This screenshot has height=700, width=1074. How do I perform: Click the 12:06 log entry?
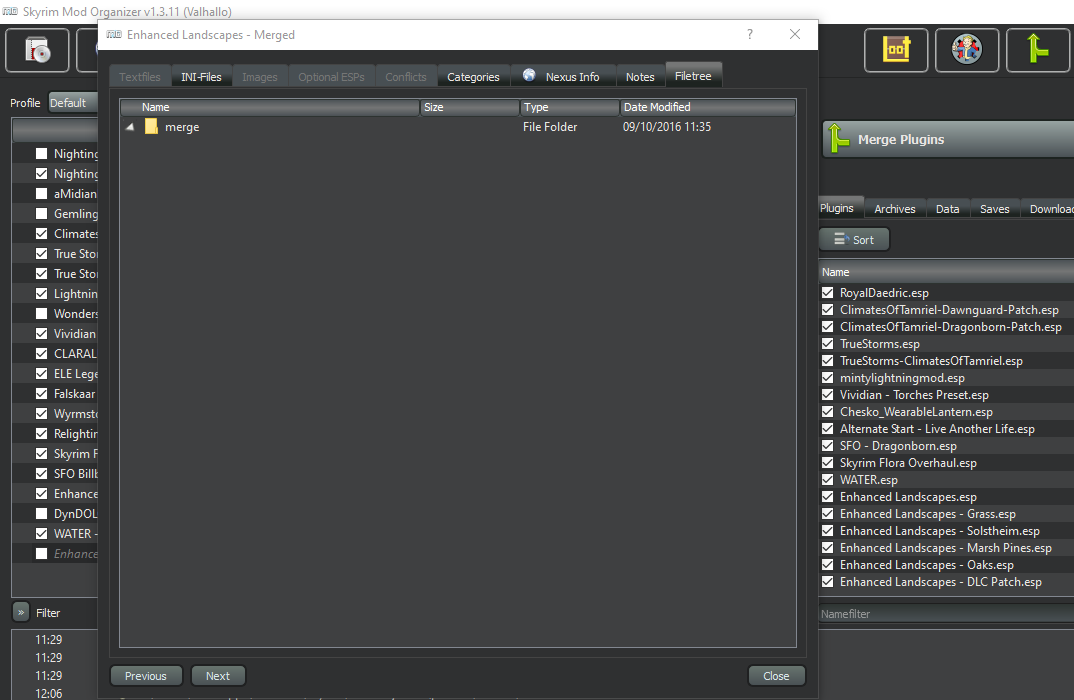(x=49, y=693)
